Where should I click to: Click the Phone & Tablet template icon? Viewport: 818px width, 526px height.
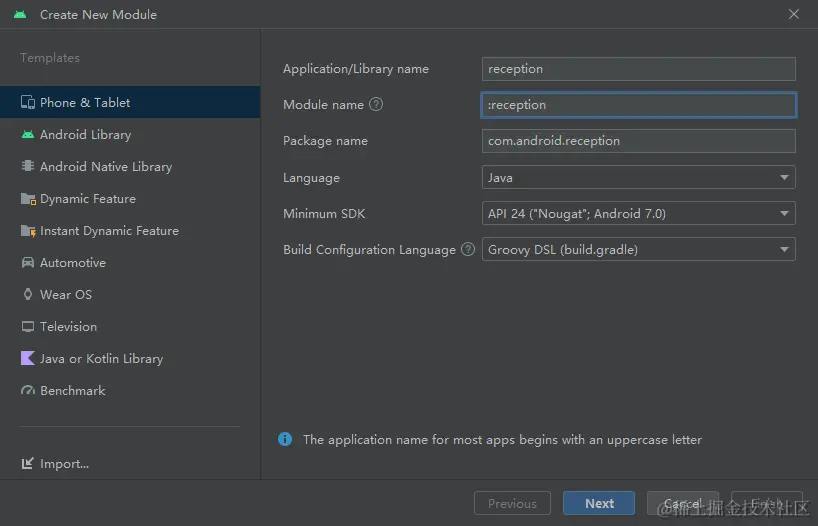click(28, 102)
